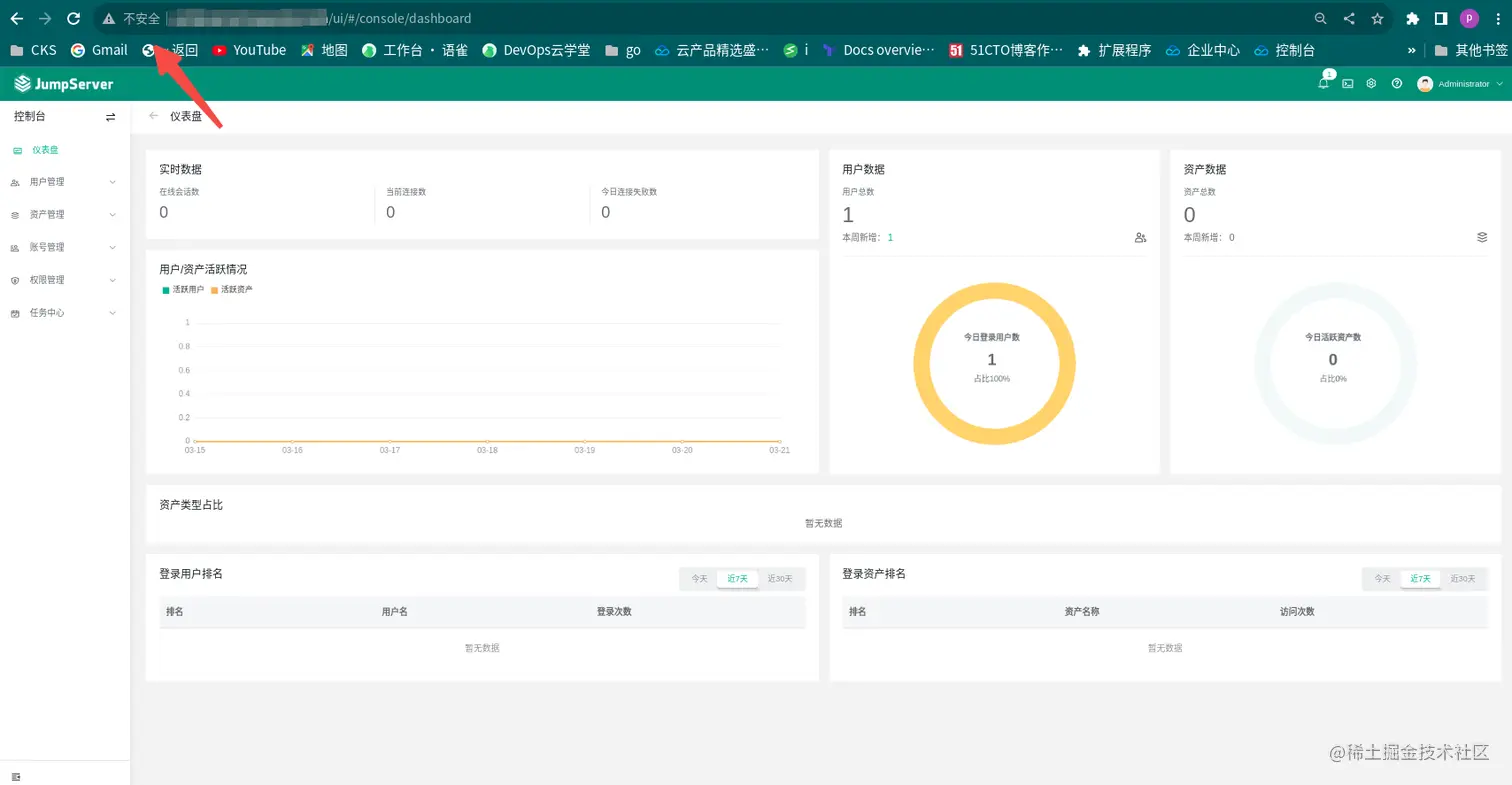Click the share icon in address bar
1512x785 pixels.
tap(1349, 18)
